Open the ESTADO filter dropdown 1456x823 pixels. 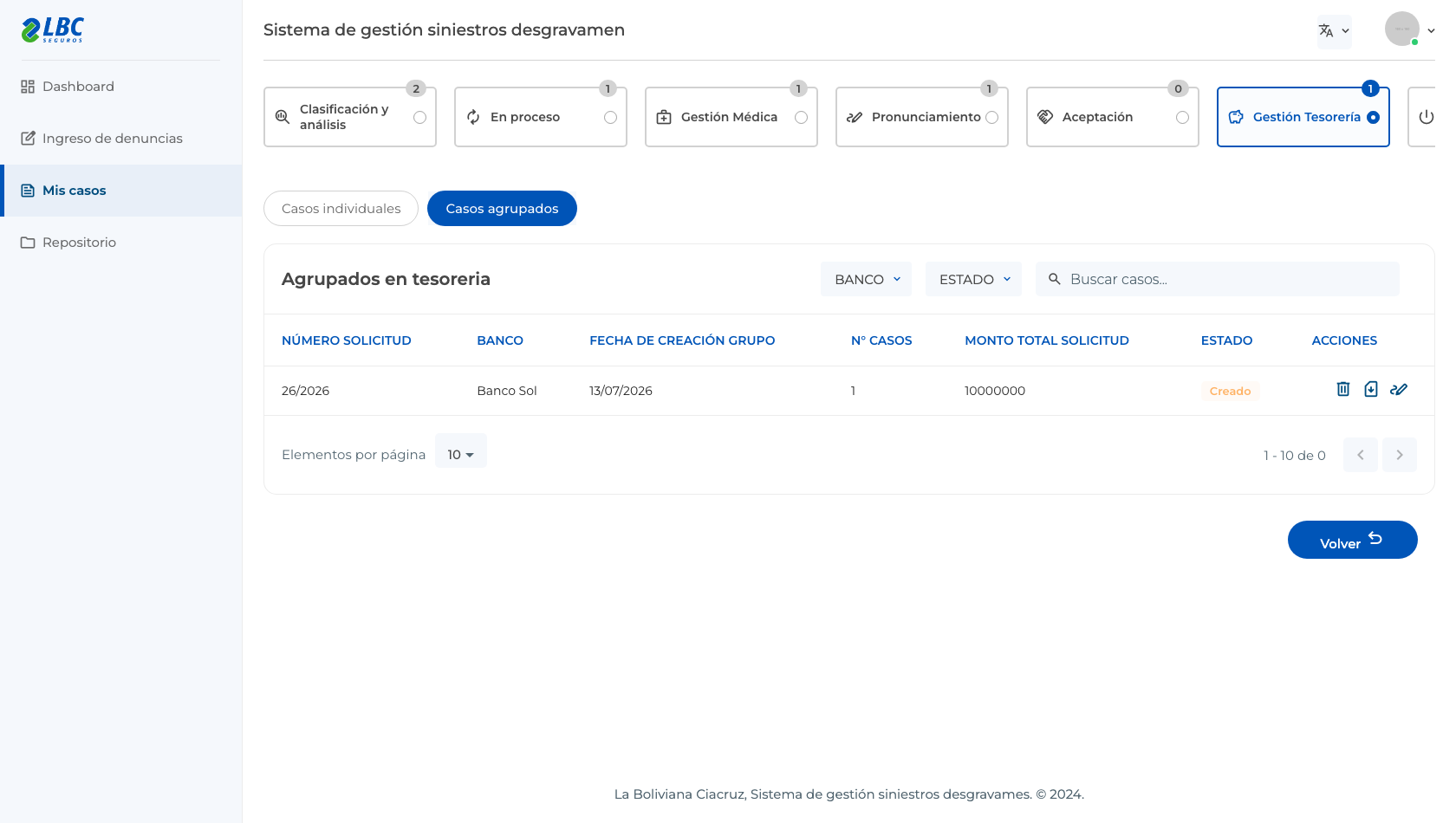974,279
